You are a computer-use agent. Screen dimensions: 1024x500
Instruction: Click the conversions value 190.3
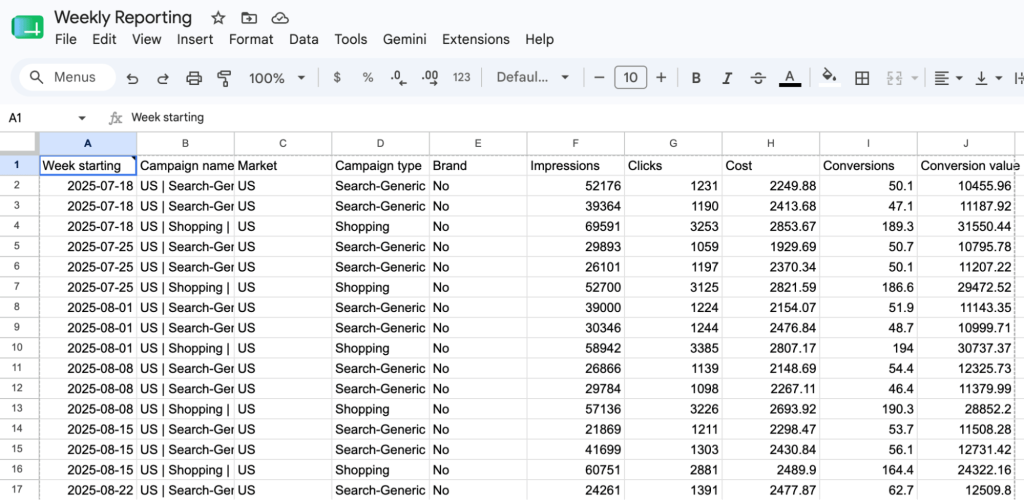(869, 409)
